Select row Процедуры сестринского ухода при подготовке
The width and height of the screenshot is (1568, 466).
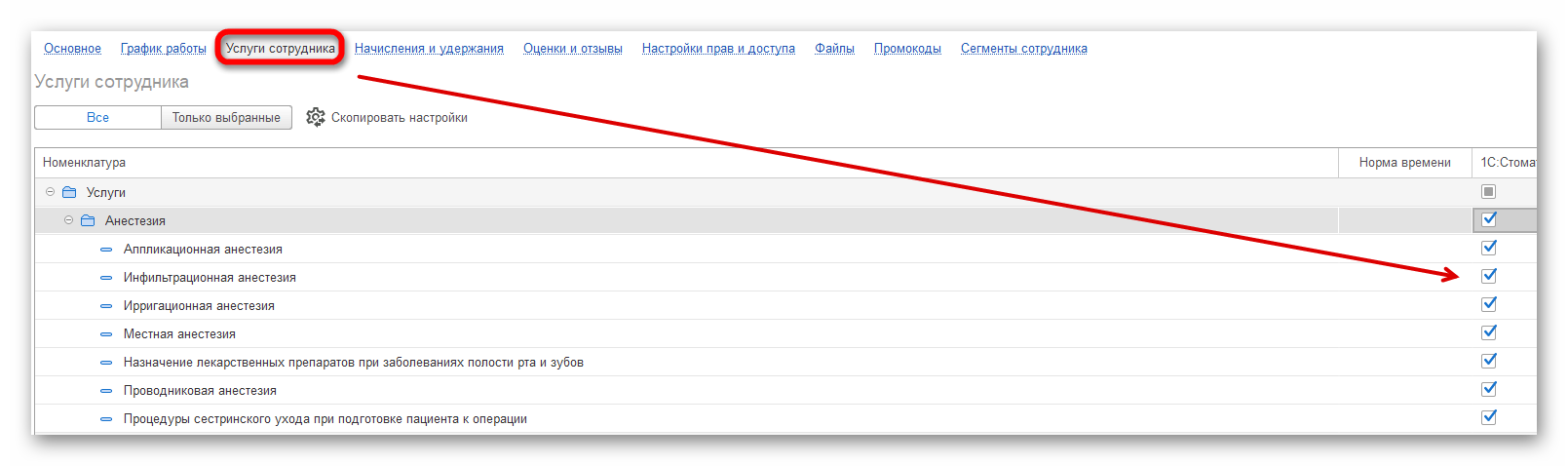pos(785,419)
